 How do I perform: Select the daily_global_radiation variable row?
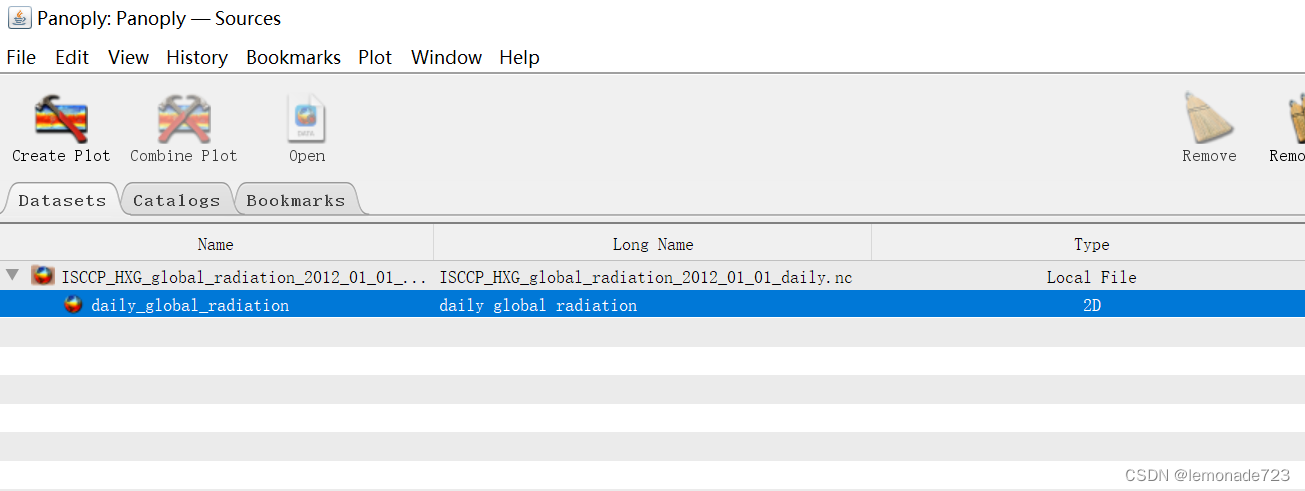click(x=652, y=305)
